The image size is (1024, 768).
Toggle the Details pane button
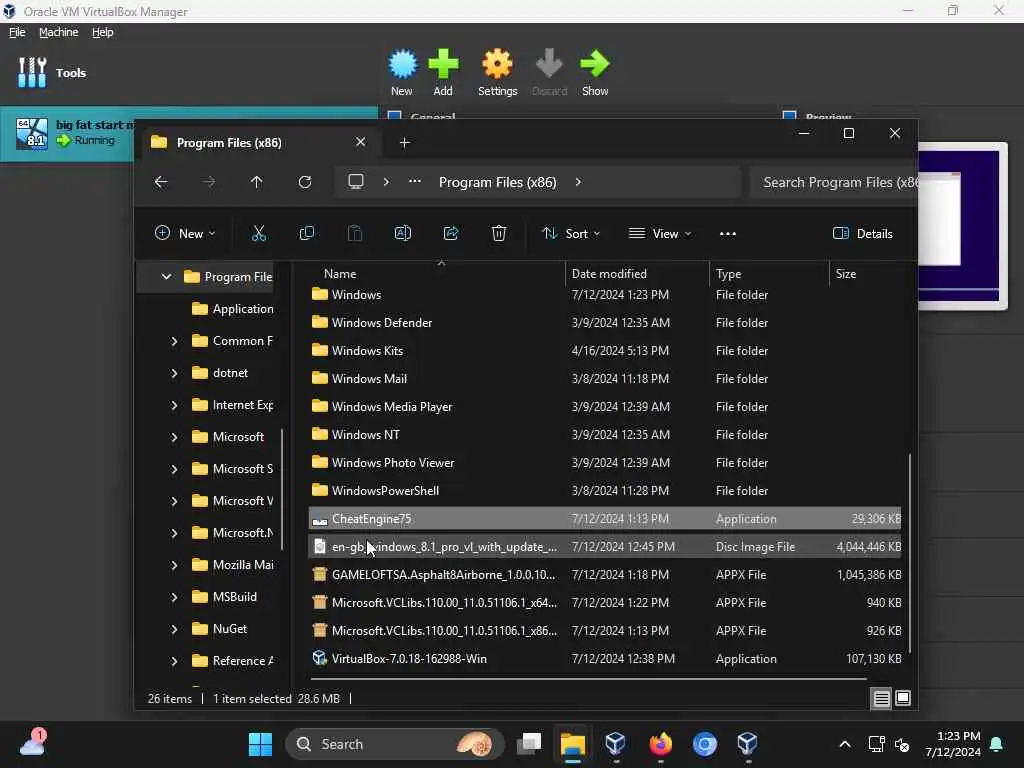tap(863, 233)
